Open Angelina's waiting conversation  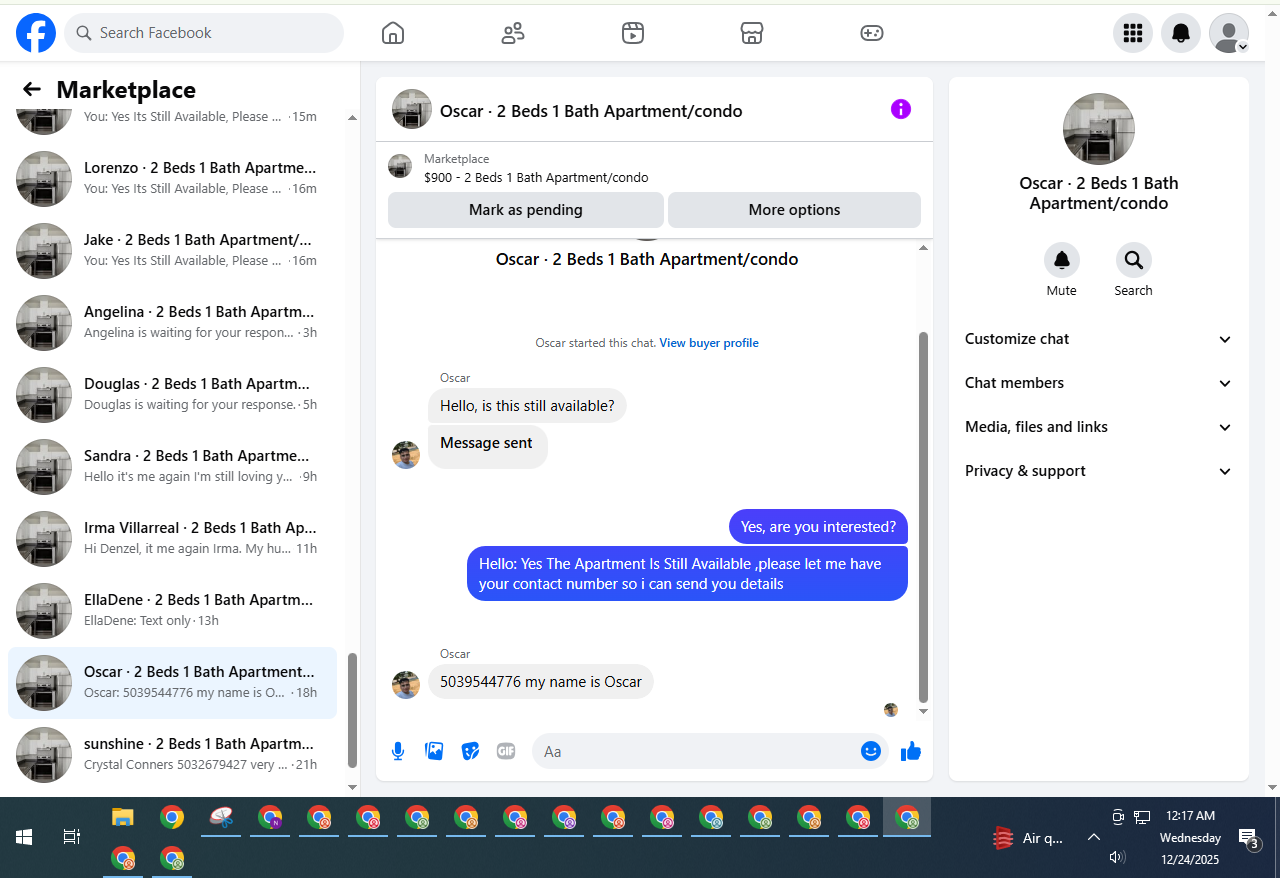(172, 323)
